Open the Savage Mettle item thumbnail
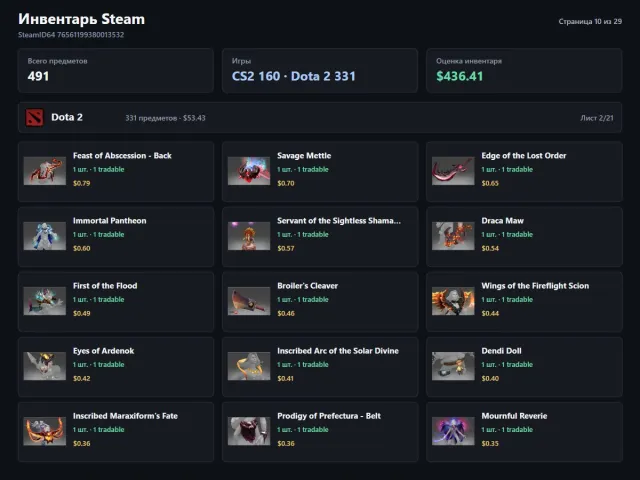The image size is (640, 480). tap(249, 171)
